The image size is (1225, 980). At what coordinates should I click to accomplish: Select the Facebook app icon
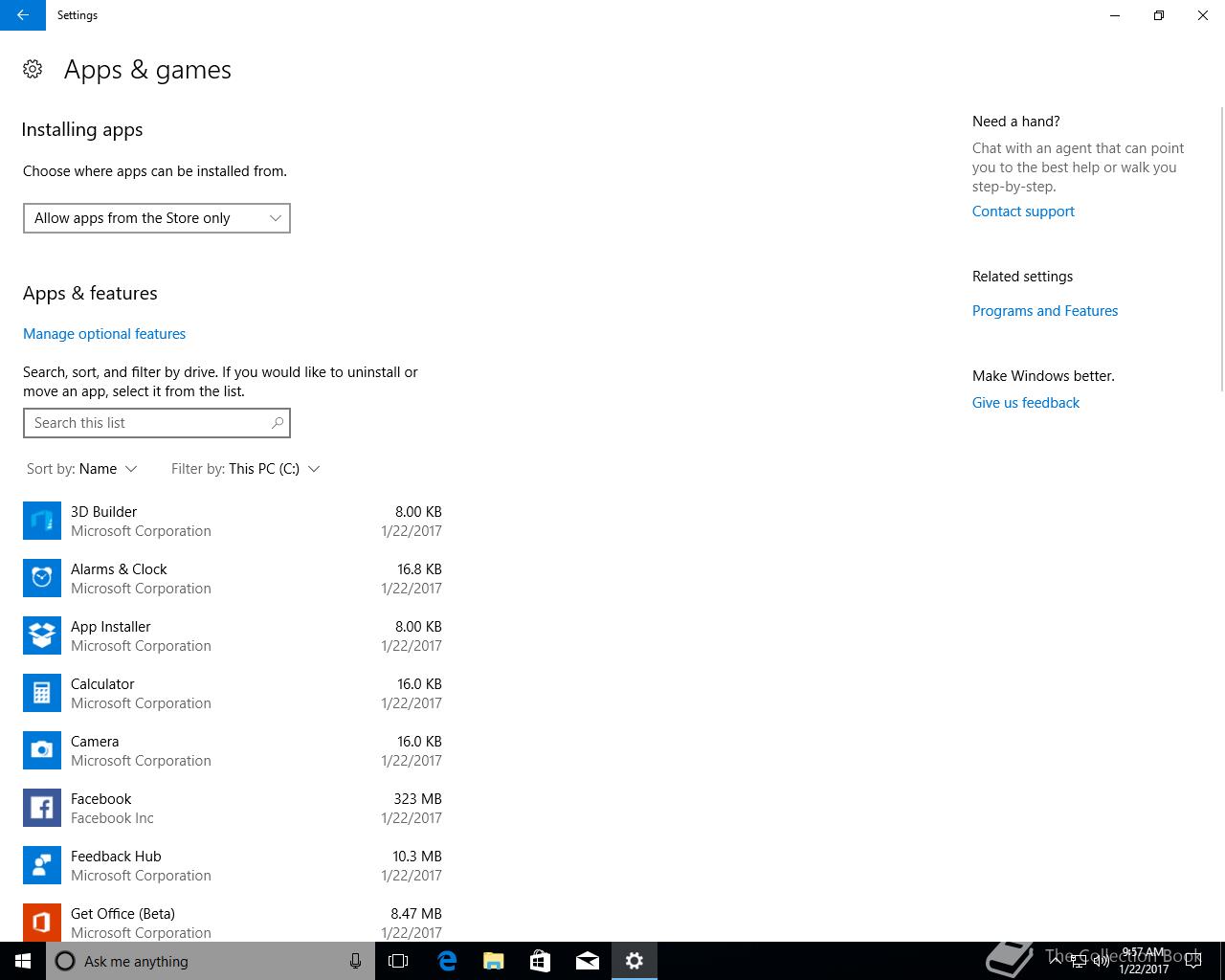point(42,808)
